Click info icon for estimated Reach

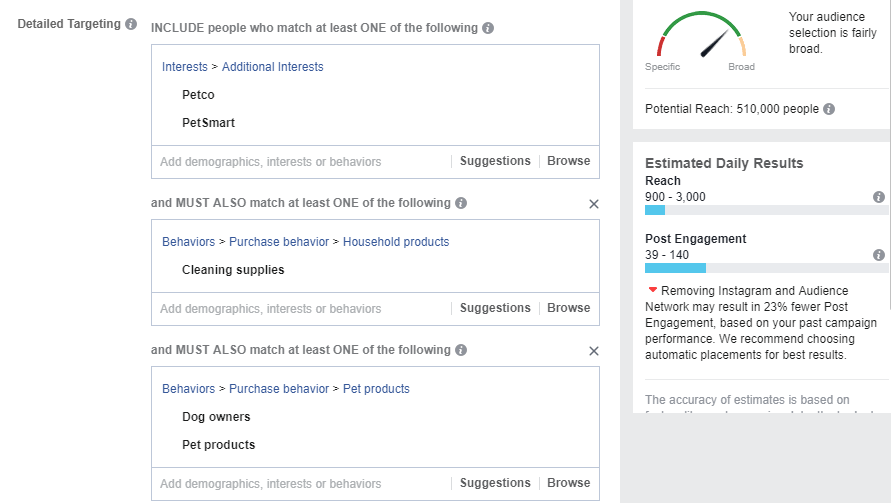coord(878,197)
